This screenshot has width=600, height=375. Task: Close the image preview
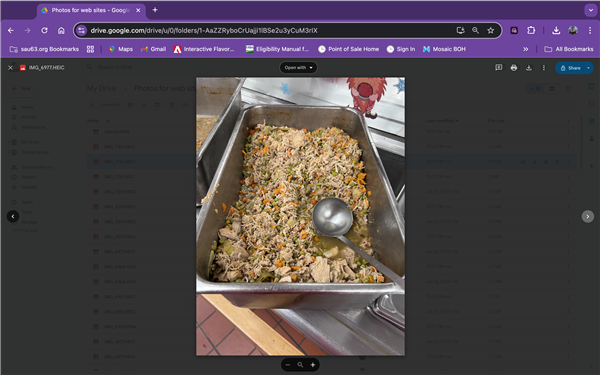coord(11,68)
